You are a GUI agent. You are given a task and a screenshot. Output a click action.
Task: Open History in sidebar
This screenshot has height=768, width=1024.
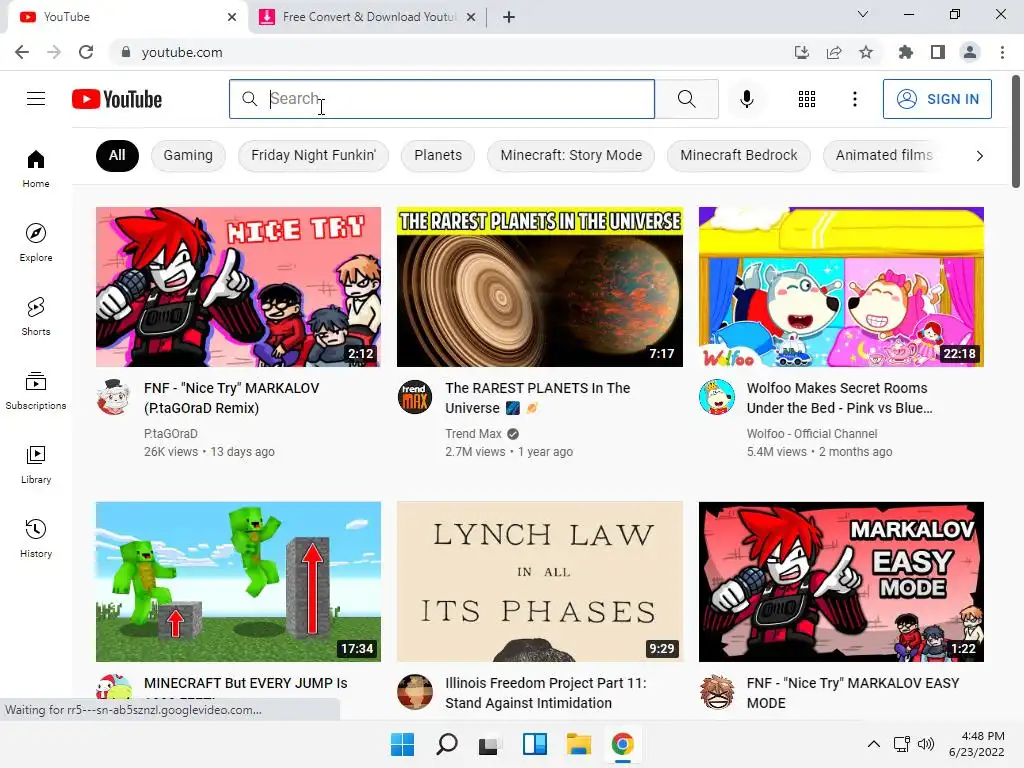point(36,538)
